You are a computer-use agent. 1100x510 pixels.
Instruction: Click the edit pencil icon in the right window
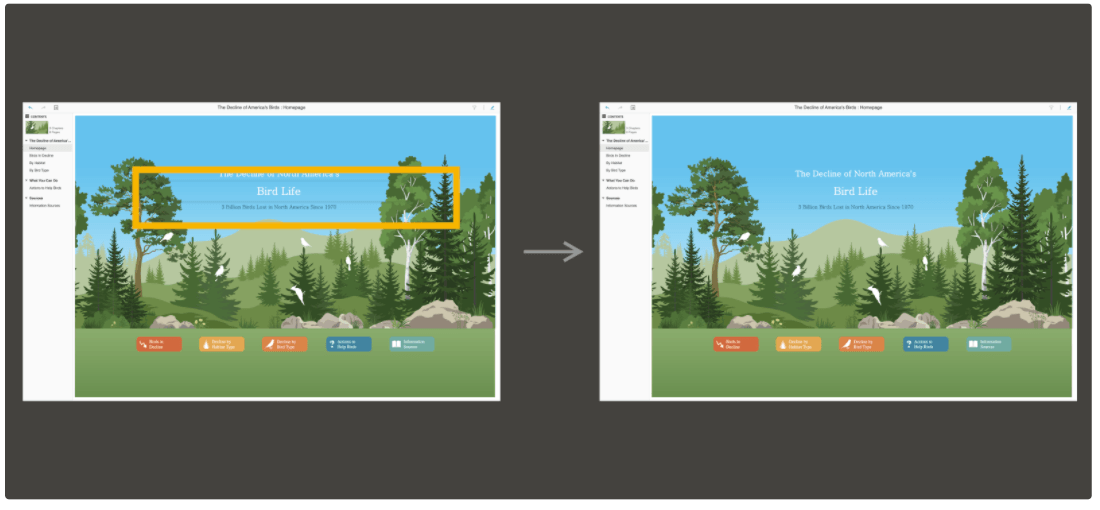click(1069, 107)
